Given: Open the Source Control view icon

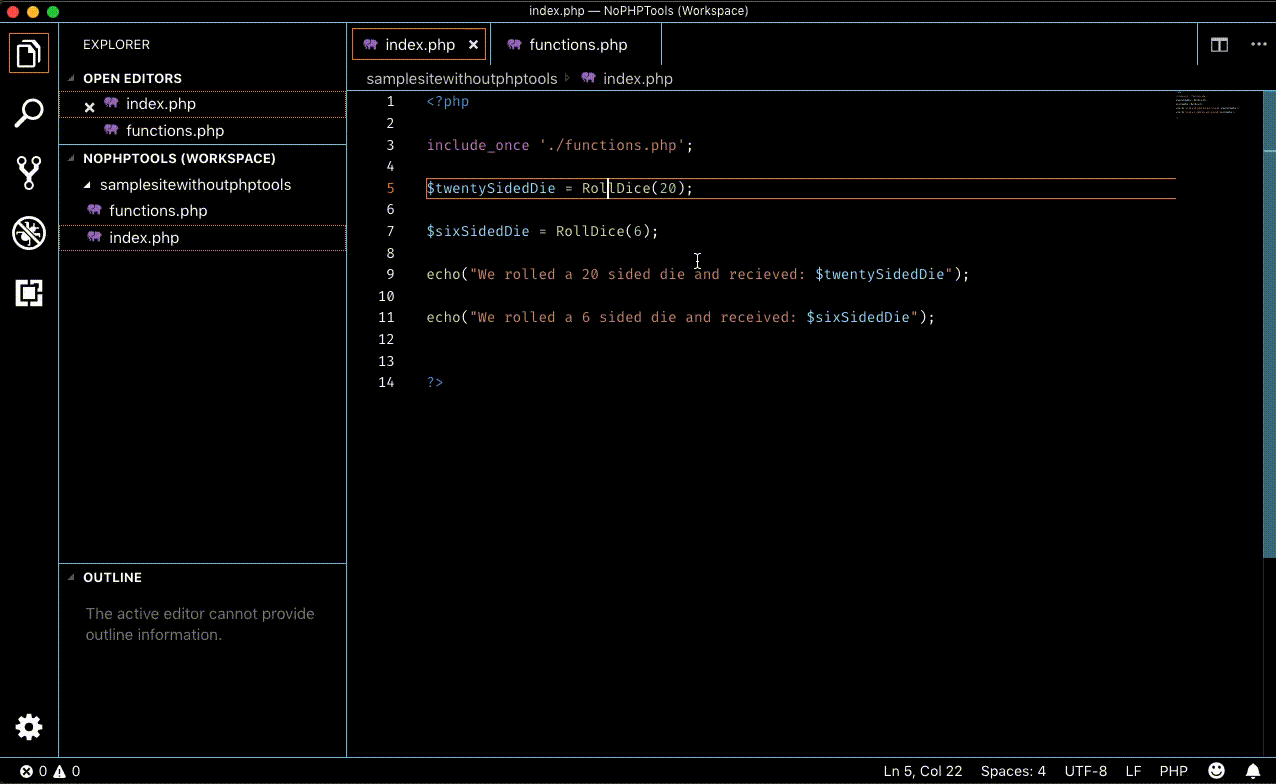Looking at the screenshot, I should (x=29, y=173).
